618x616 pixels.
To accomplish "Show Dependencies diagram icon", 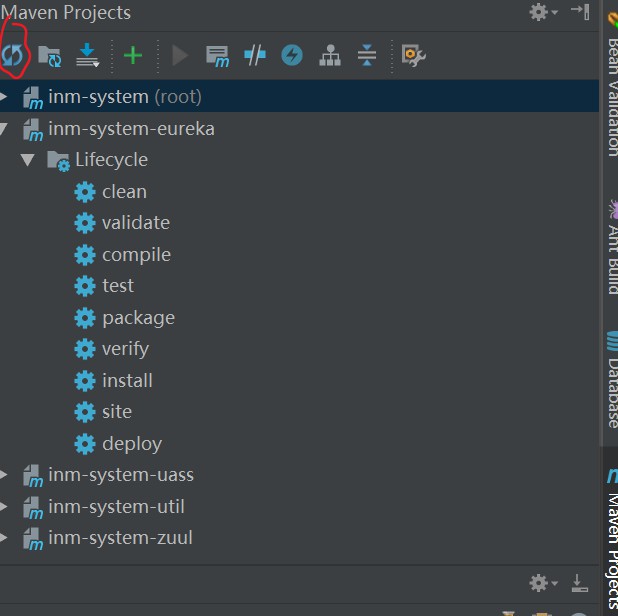I will pyautogui.click(x=330, y=55).
